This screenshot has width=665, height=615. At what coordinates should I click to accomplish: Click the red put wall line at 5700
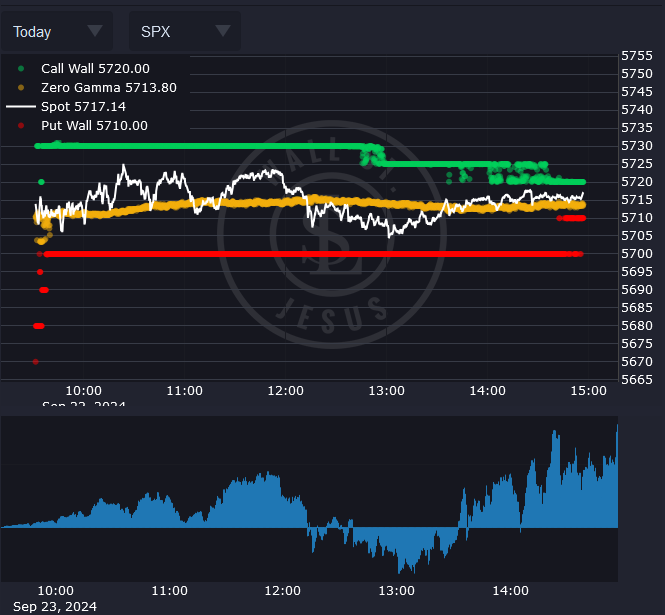[314, 254]
